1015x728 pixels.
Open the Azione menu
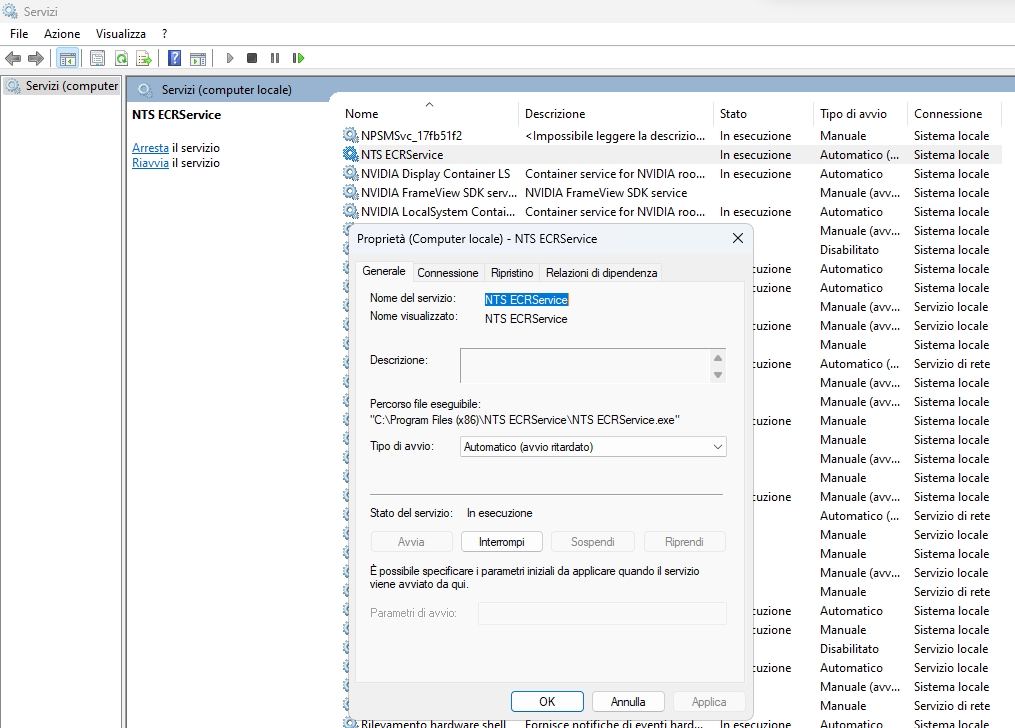(x=62, y=34)
